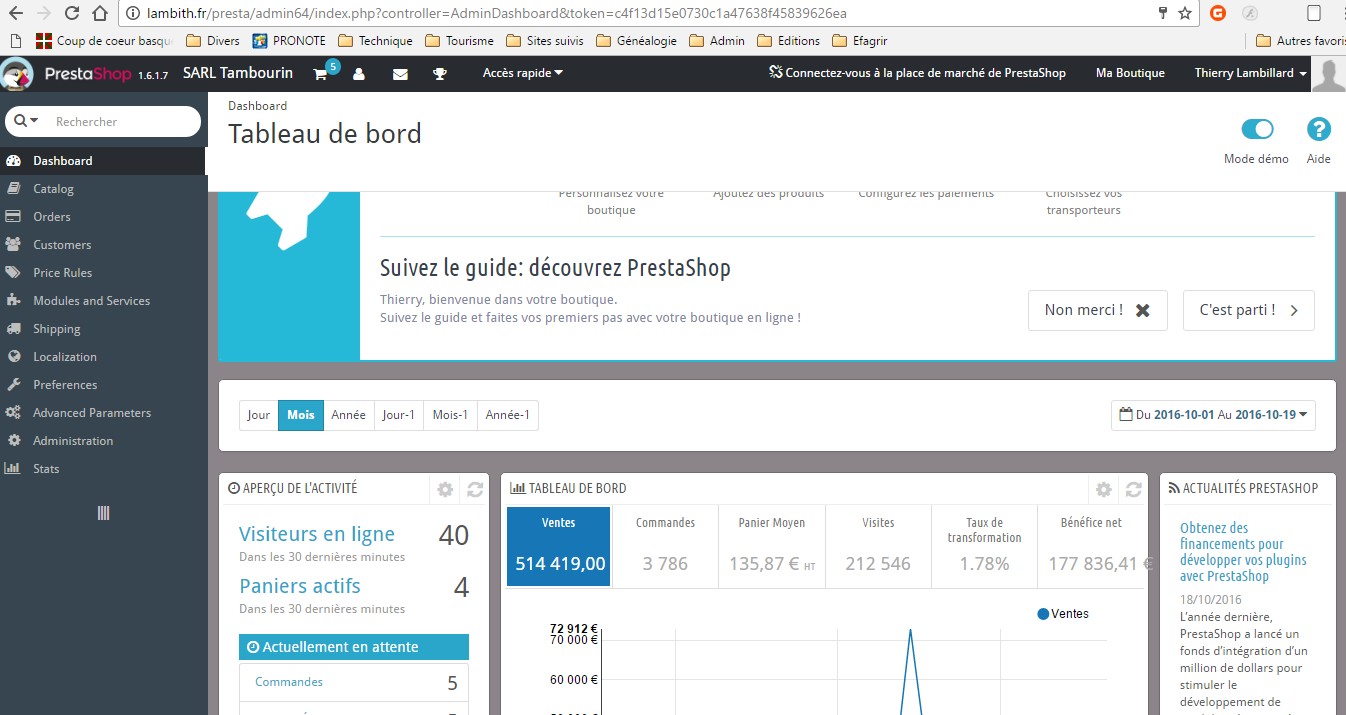The width and height of the screenshot is (1346, 715).
Task: Select the Ventes chart tab
Action: [x=558, y=546]
